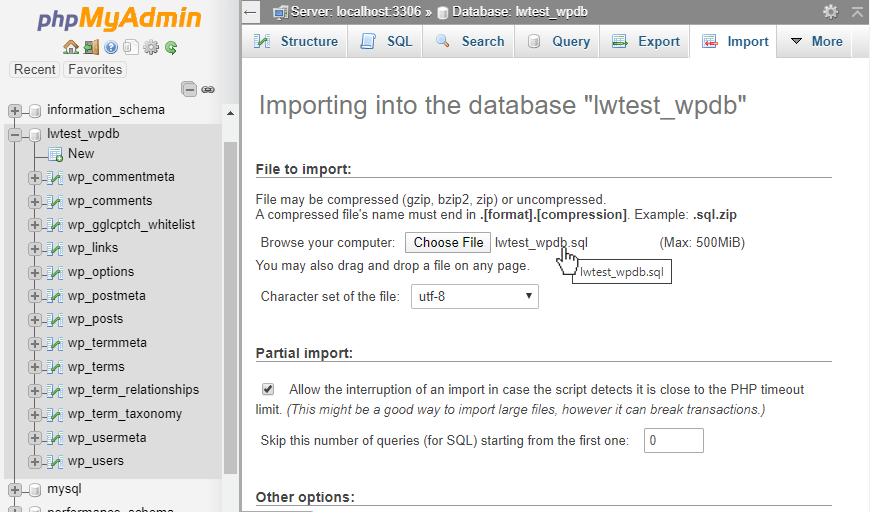This screenshot has height=512, width=870.
Task: Select the mysql database
Action: tap(64, 489)
